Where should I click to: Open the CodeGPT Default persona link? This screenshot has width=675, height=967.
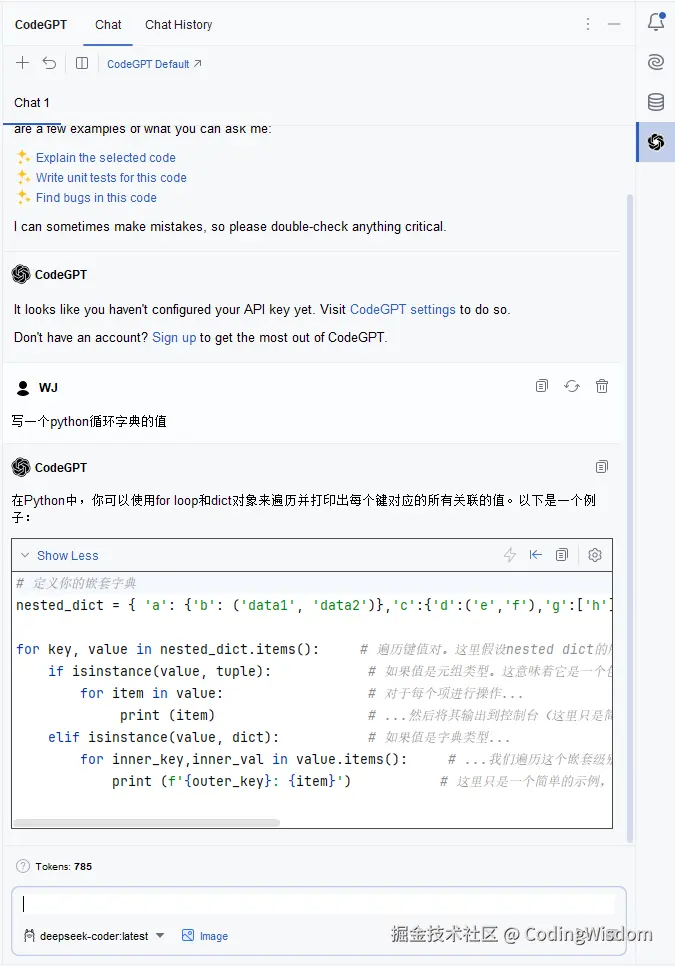click(x=154, y=64)
